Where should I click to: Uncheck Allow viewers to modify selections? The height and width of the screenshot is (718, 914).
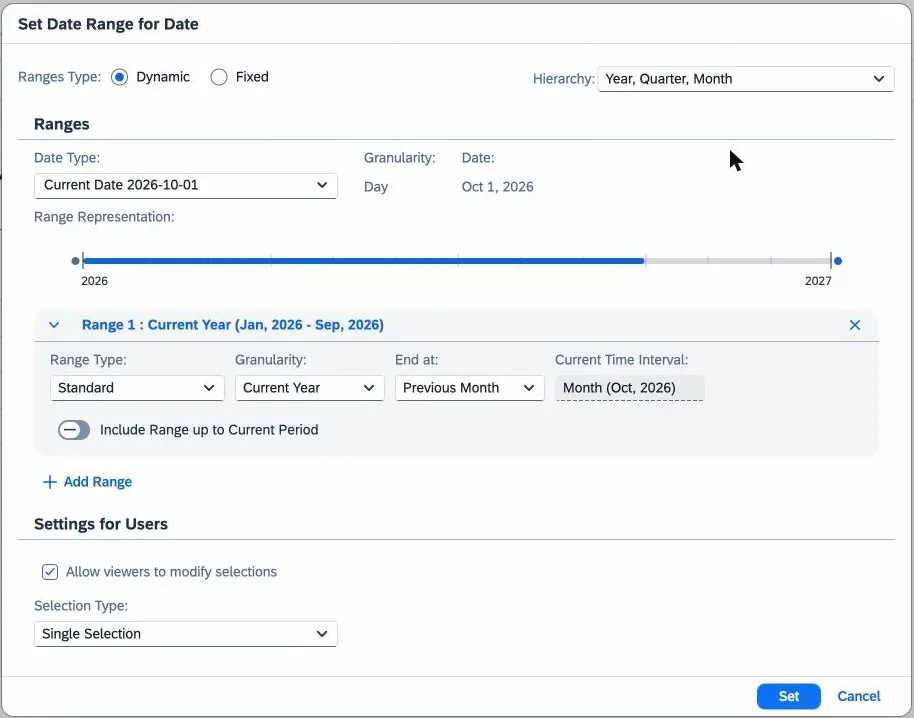pos(50,572)
